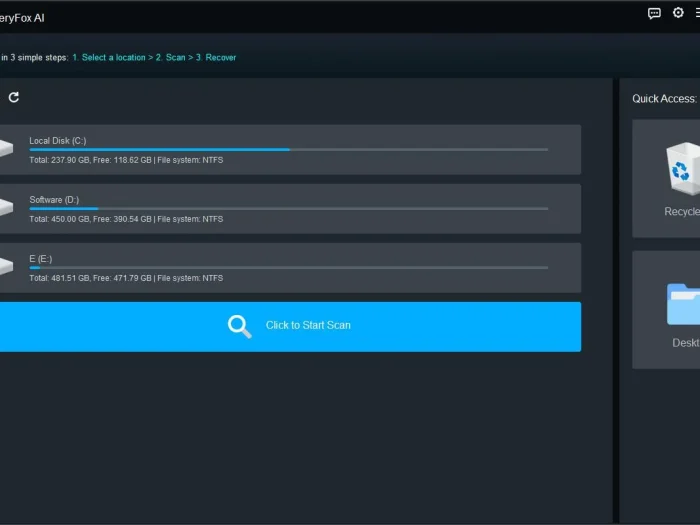
Task: Click the 'Select a location' step text
Action: tap(115, 57)
